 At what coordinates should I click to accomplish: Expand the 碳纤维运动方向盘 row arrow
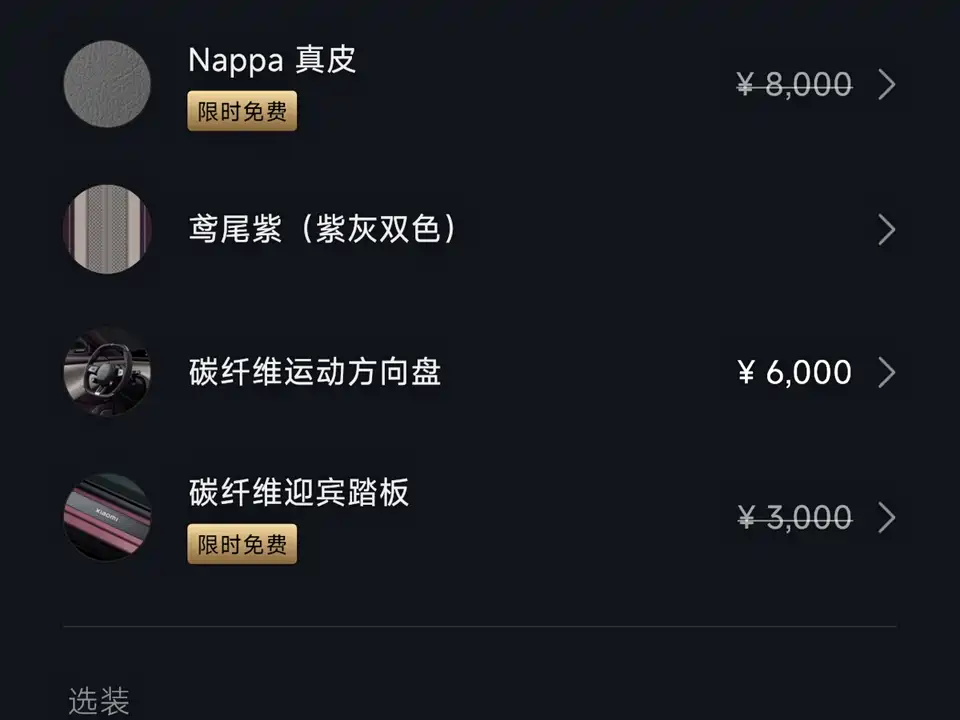[x=886, y=373]
